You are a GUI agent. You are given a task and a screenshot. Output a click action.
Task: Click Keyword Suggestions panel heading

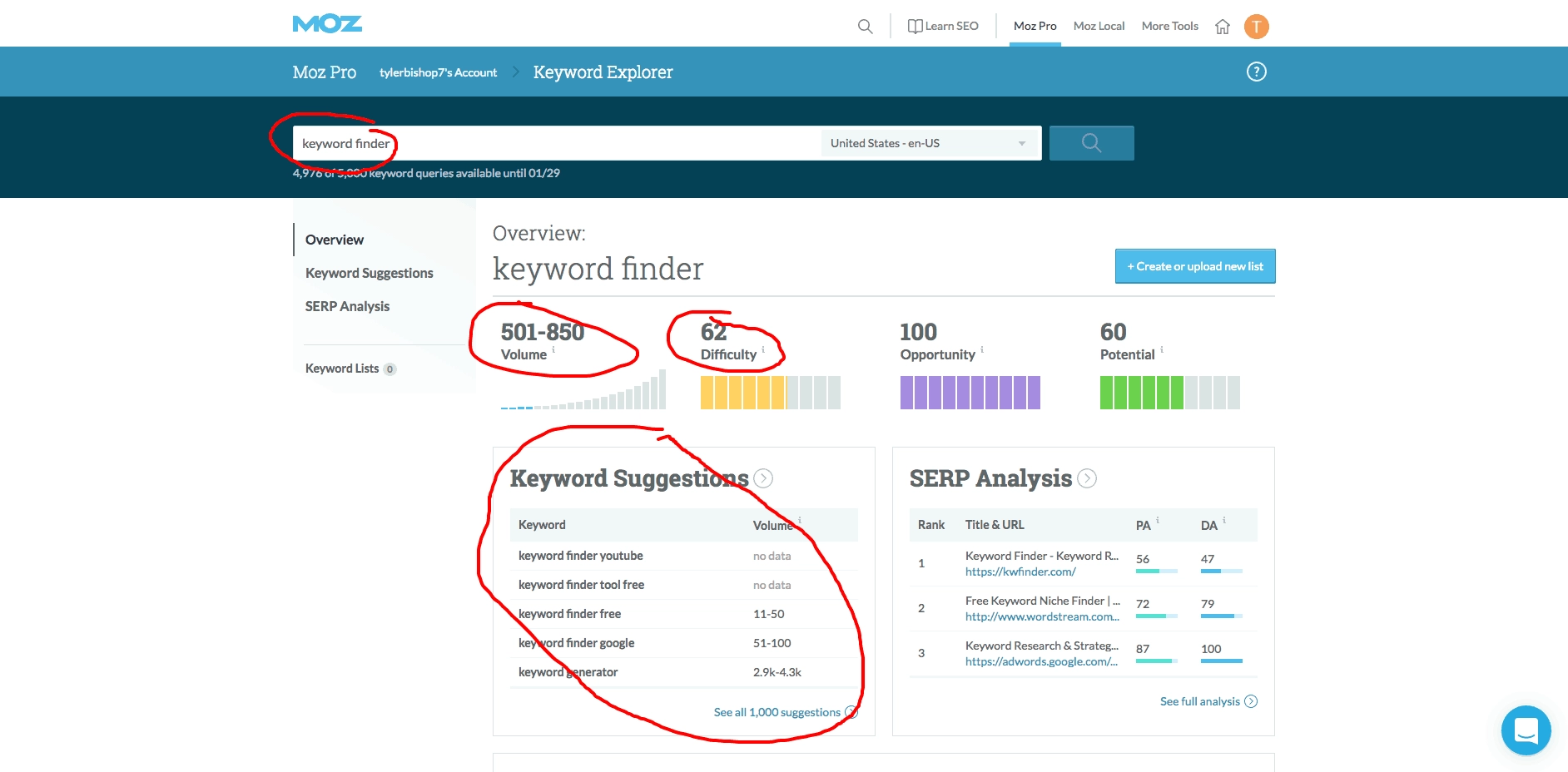629,478
